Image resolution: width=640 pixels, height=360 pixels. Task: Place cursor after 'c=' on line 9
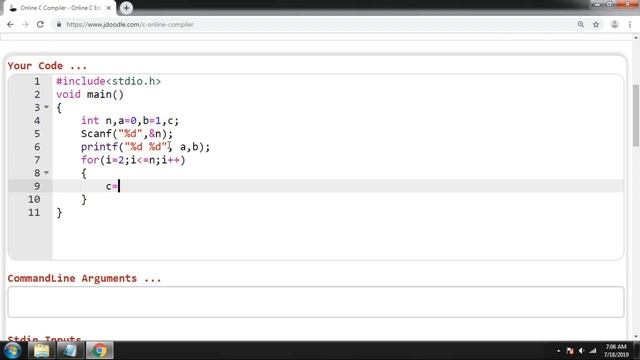click(x=119, y=186)
